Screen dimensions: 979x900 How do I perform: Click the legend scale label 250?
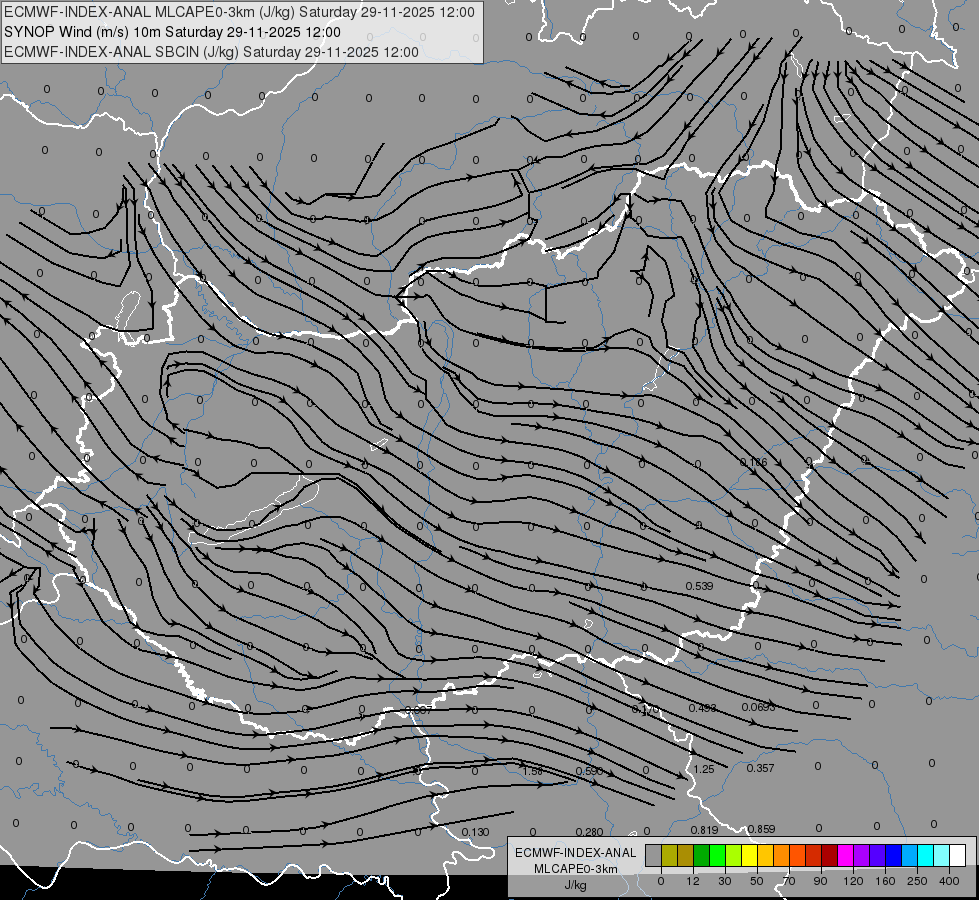click(x=917, y=881)
